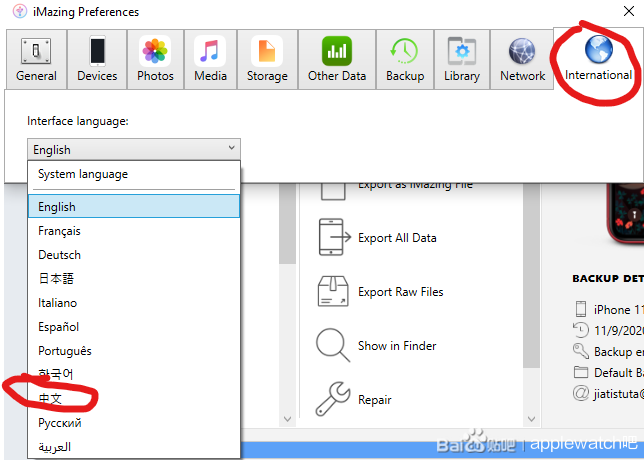Image resolution: width=644 pixels, height=460 pixels.
Task: Click the Backup encryption key icon
Action: (x=581, y=351)
